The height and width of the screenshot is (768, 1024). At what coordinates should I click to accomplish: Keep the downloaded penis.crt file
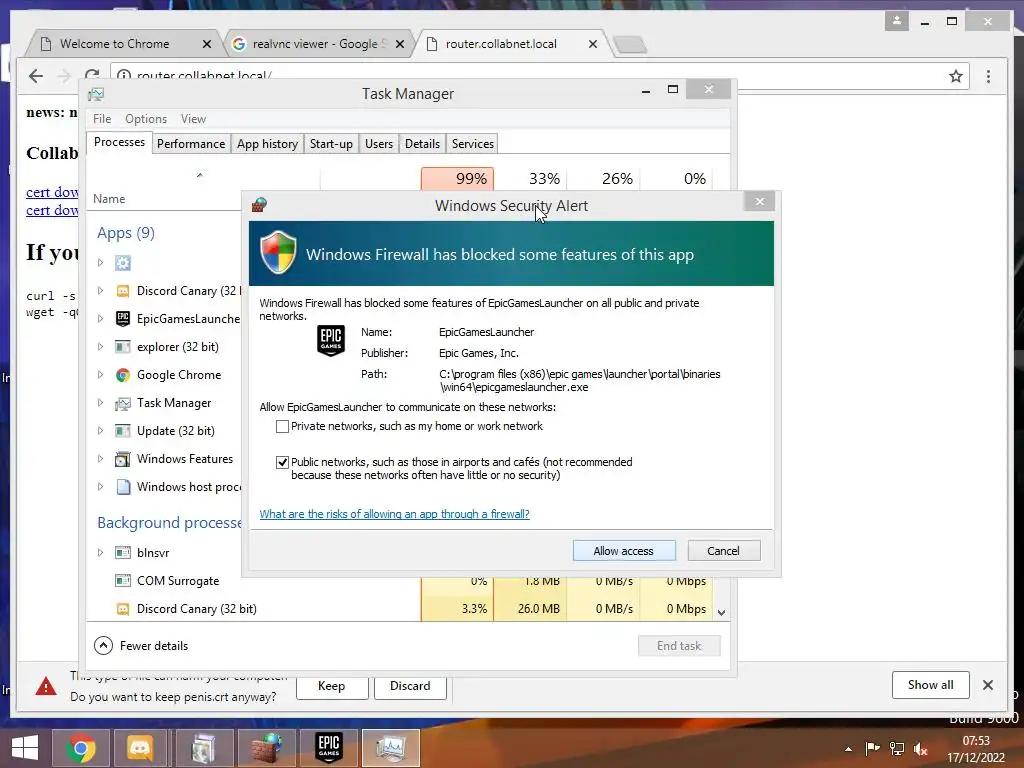click(x=332, y=686)
